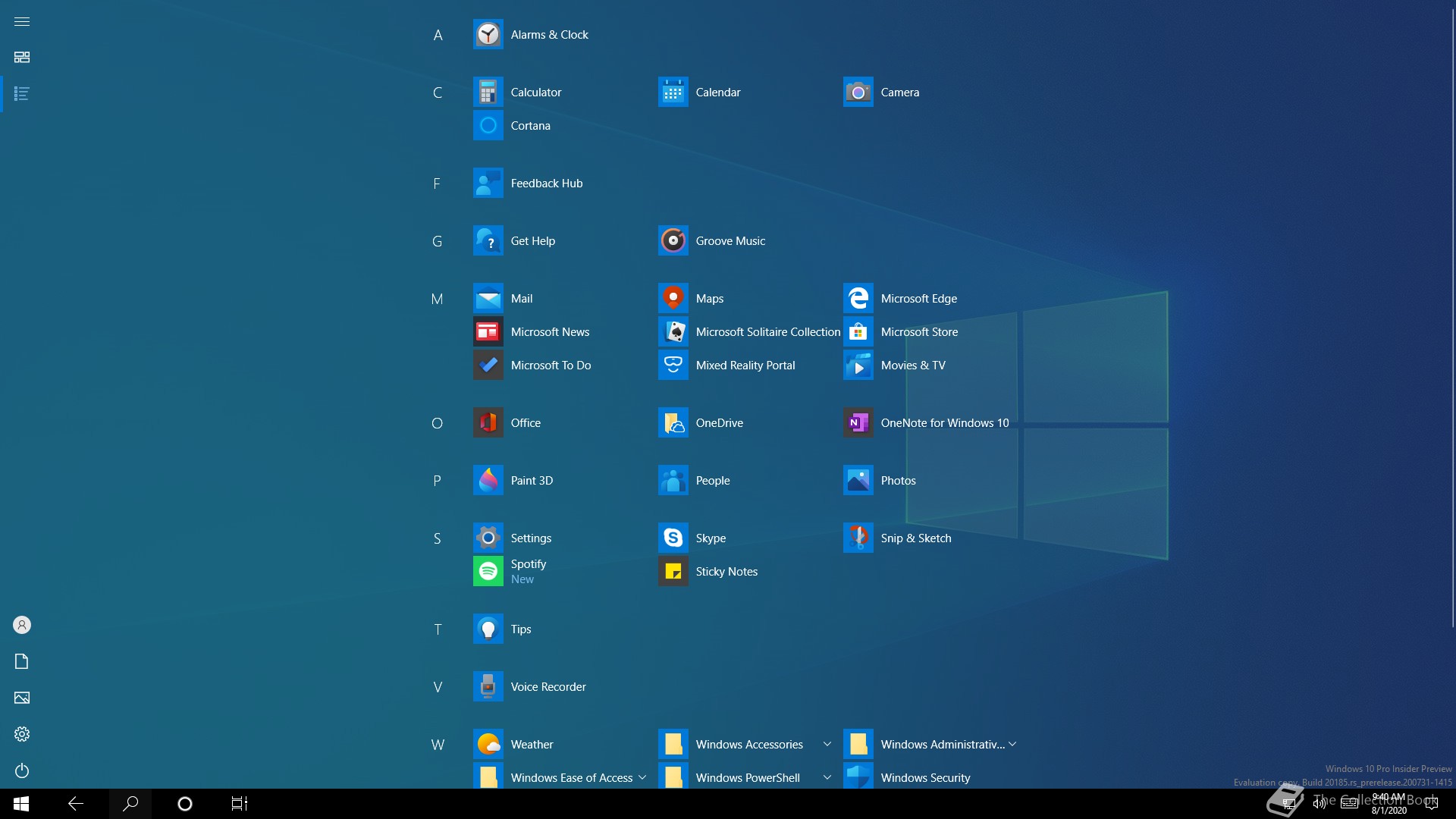
Task: Open Settings app icon in S group
Action: click(x=488, y=538)
